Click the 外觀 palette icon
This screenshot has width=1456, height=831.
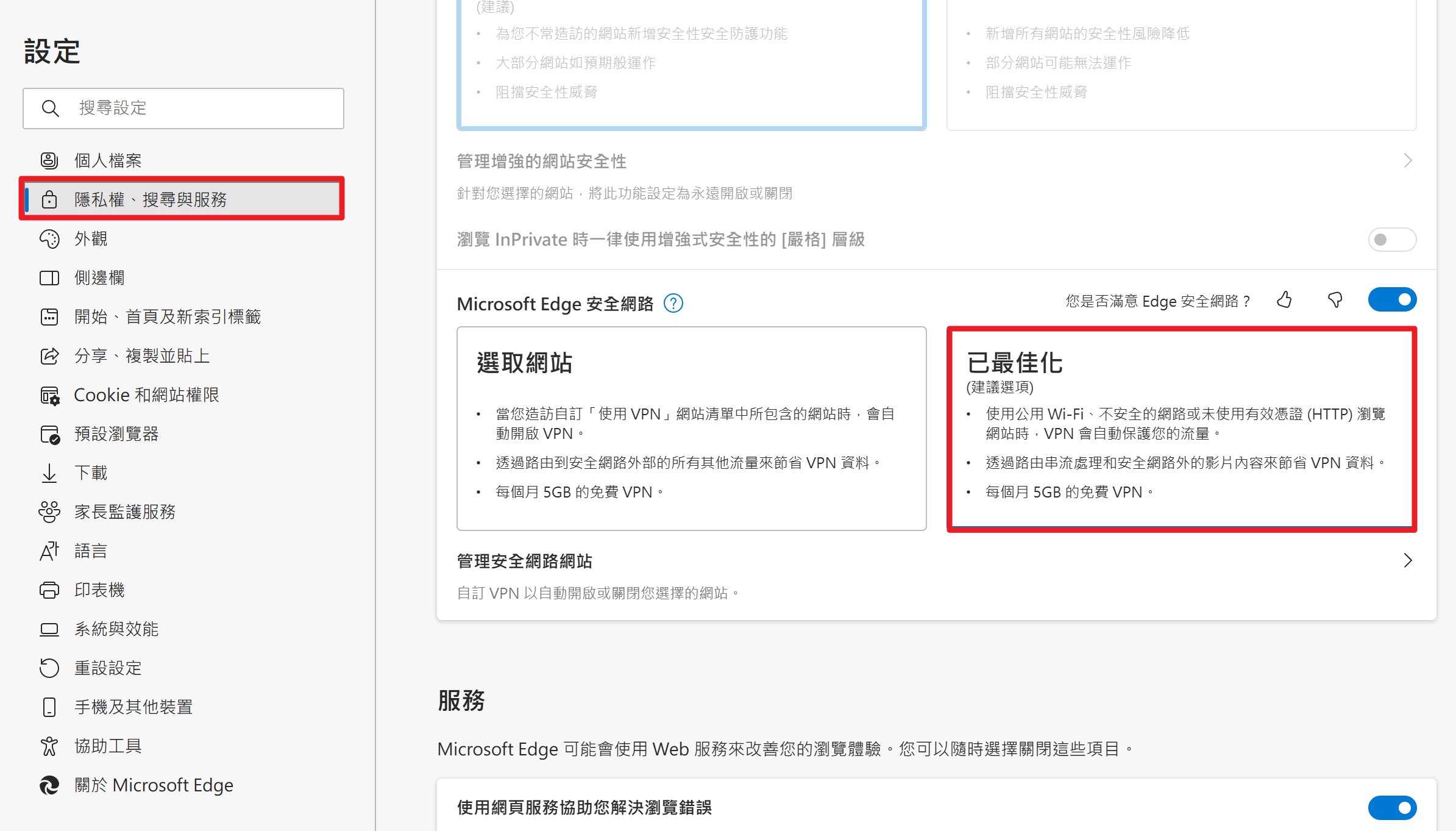tap(49, 238)
